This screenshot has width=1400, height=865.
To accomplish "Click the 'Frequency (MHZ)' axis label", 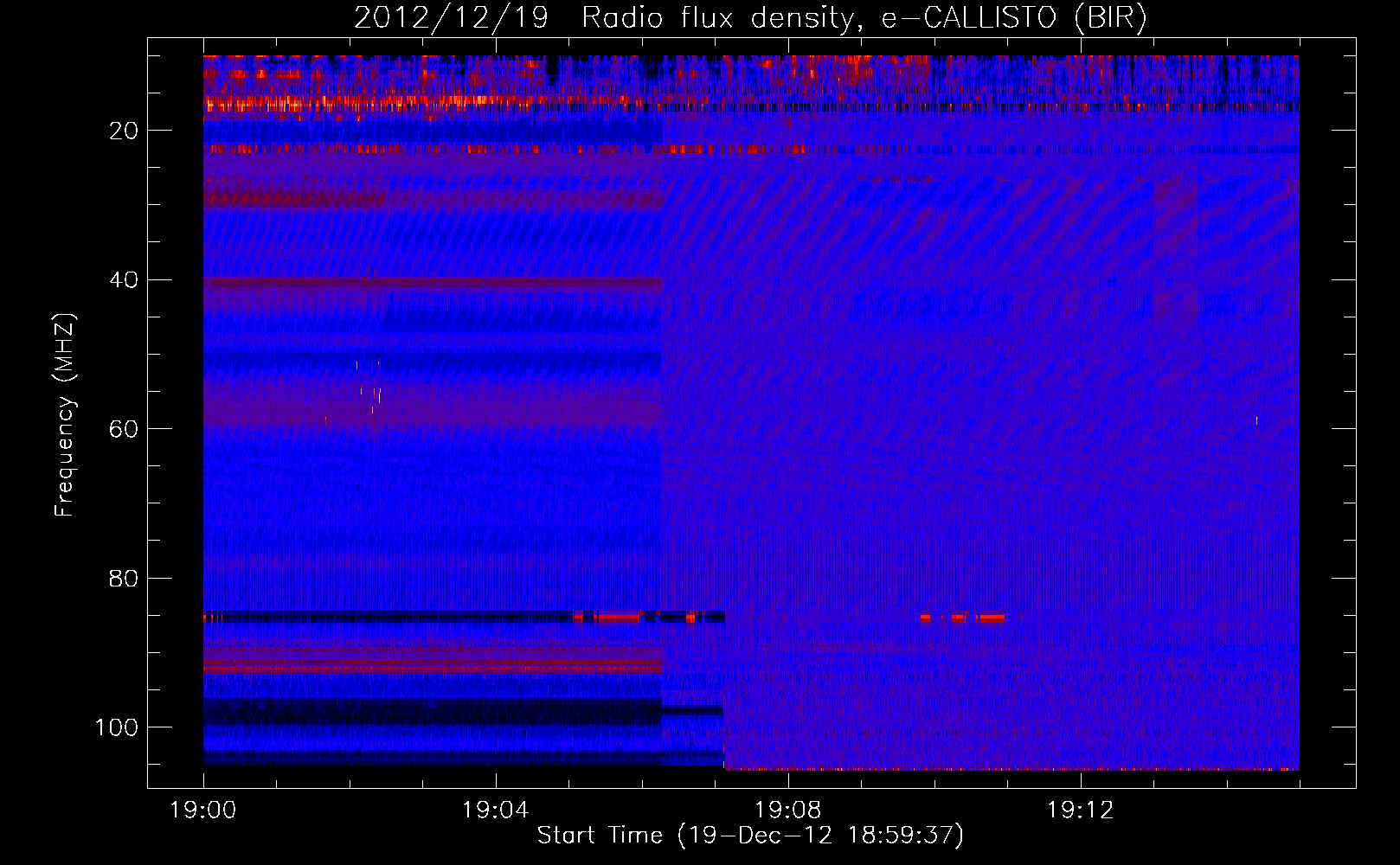I will tap(65, 415).
